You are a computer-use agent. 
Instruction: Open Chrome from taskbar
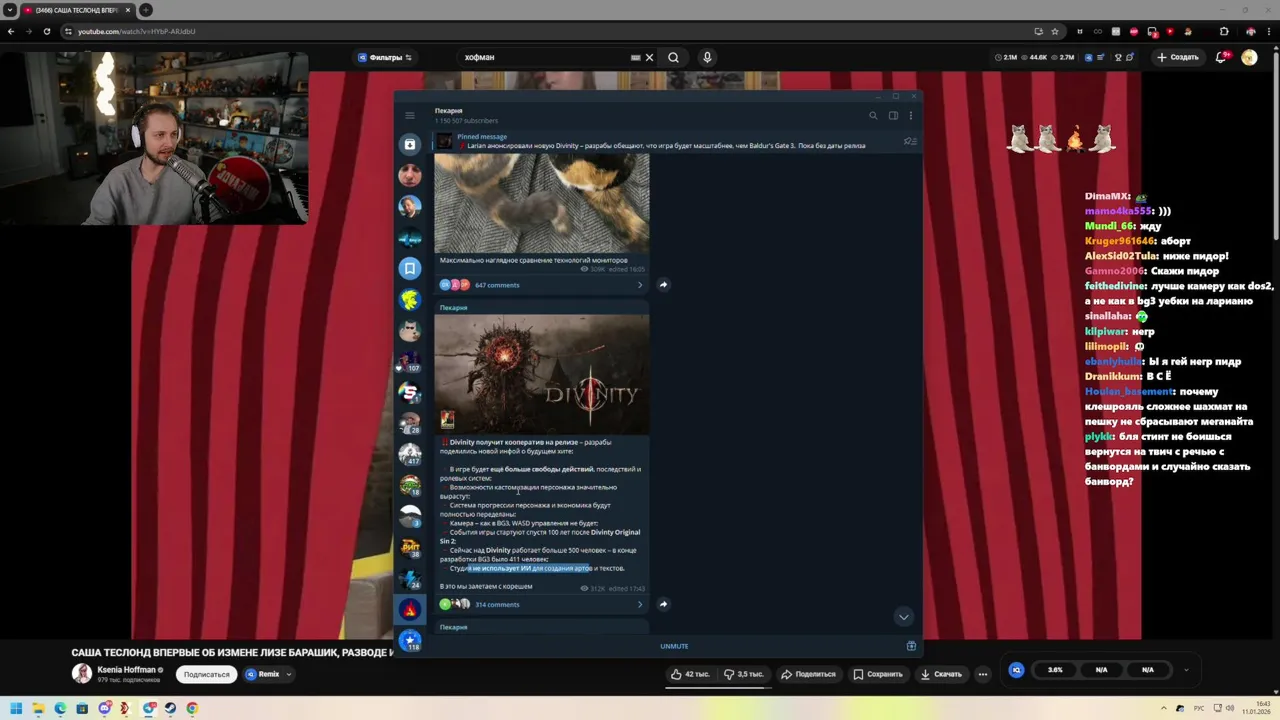coord(192,708)
